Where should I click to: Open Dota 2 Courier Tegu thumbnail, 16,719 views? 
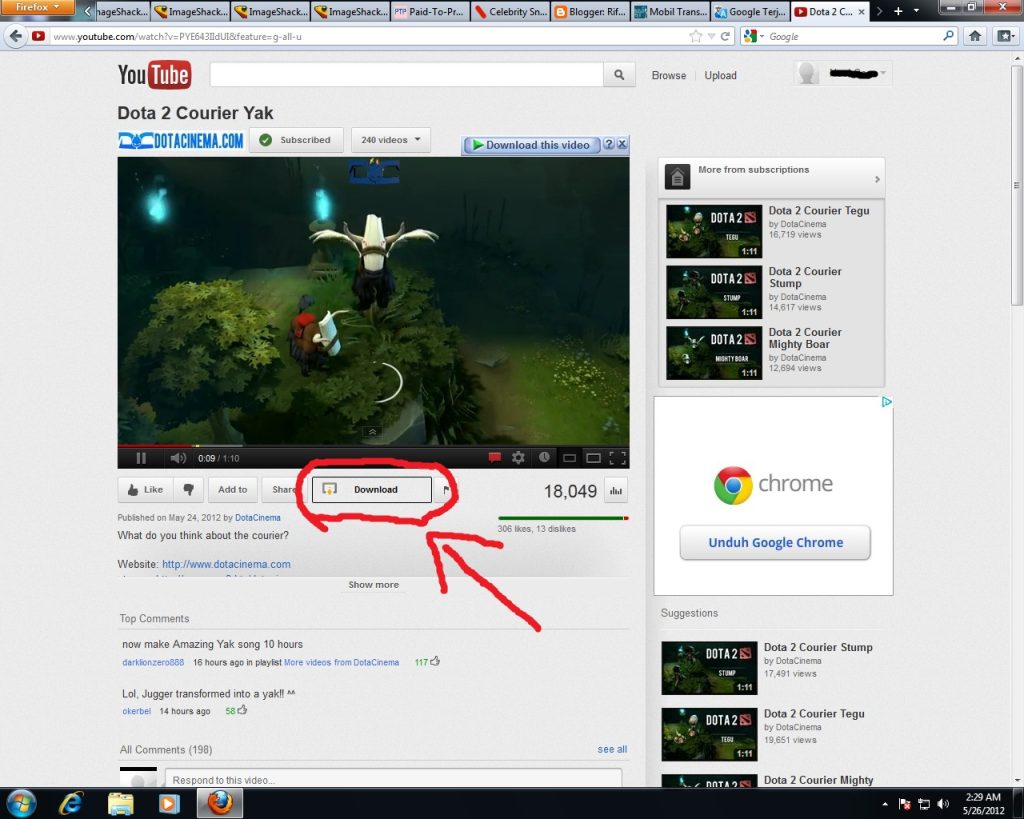[x=714, y=231]
